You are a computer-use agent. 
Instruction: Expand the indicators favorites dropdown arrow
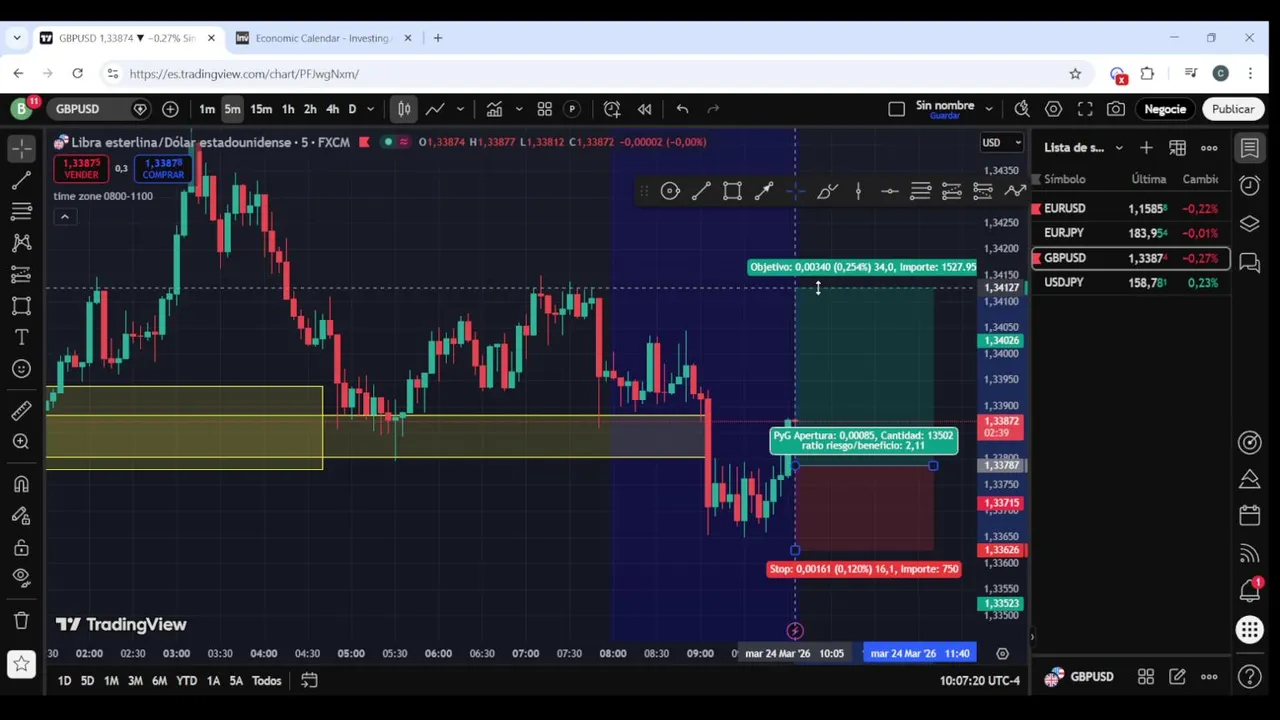click(518, 109)
